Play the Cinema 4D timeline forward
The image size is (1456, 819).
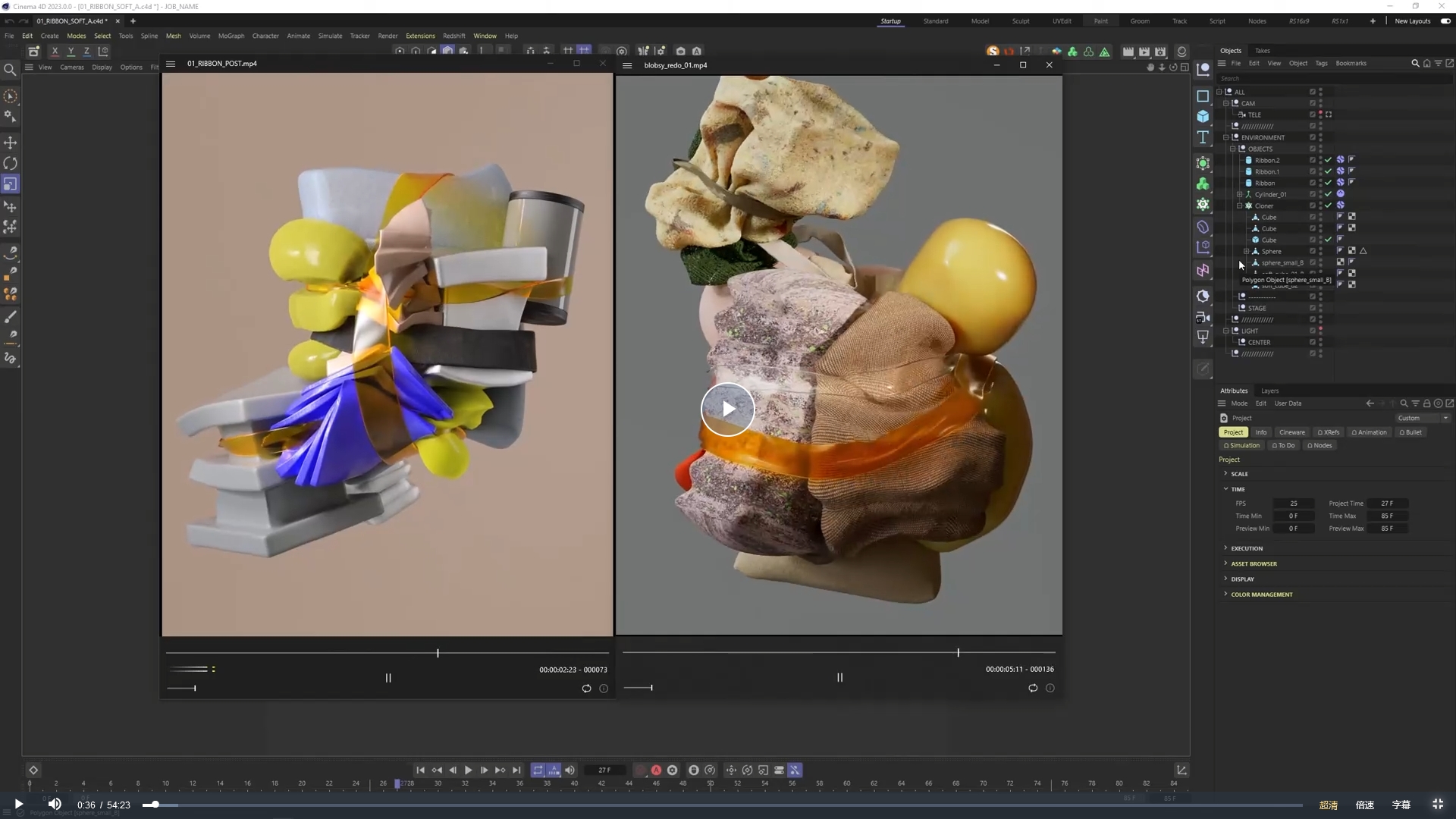click(x=469, y=770)
